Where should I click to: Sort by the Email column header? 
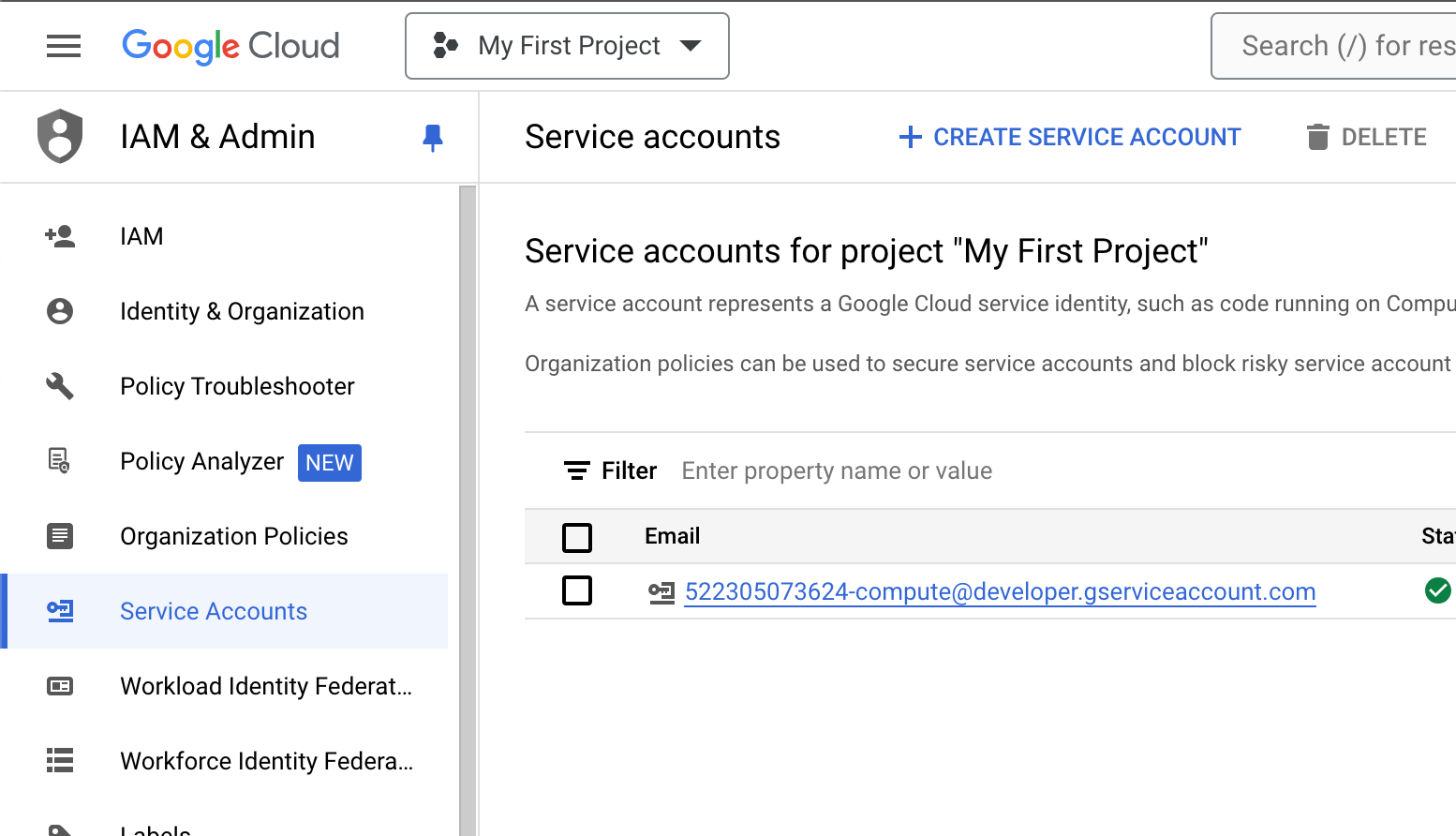[672, 536]
